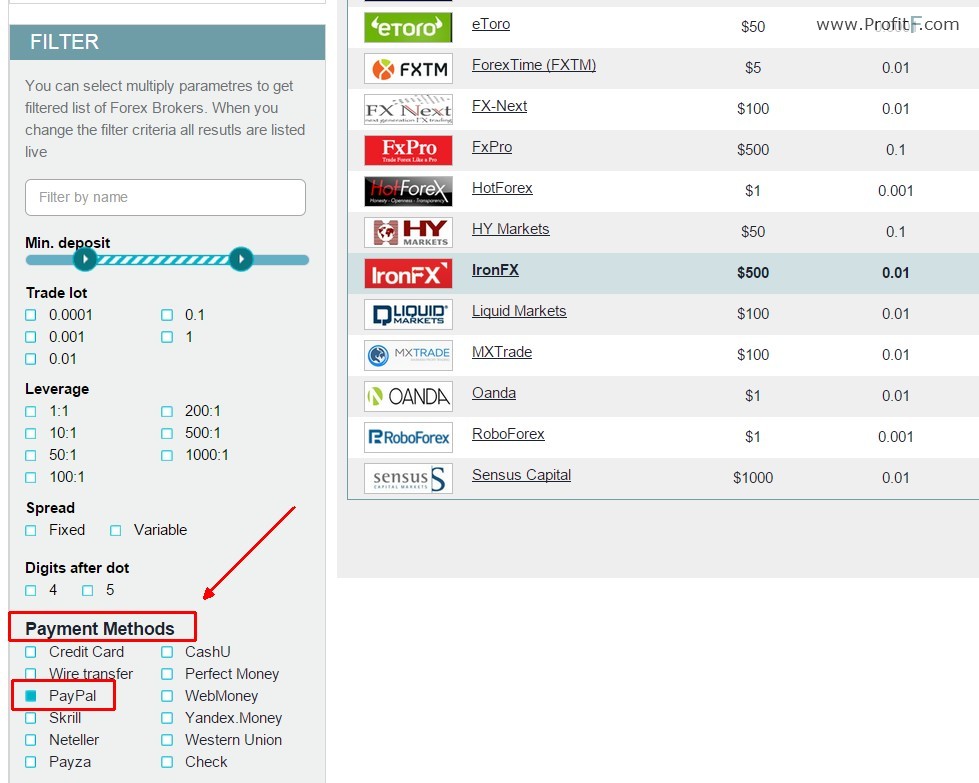Check the 0.01 trade lot box
Image resolution: width=979 pixels, height=783 pixels.
(31, 359)
